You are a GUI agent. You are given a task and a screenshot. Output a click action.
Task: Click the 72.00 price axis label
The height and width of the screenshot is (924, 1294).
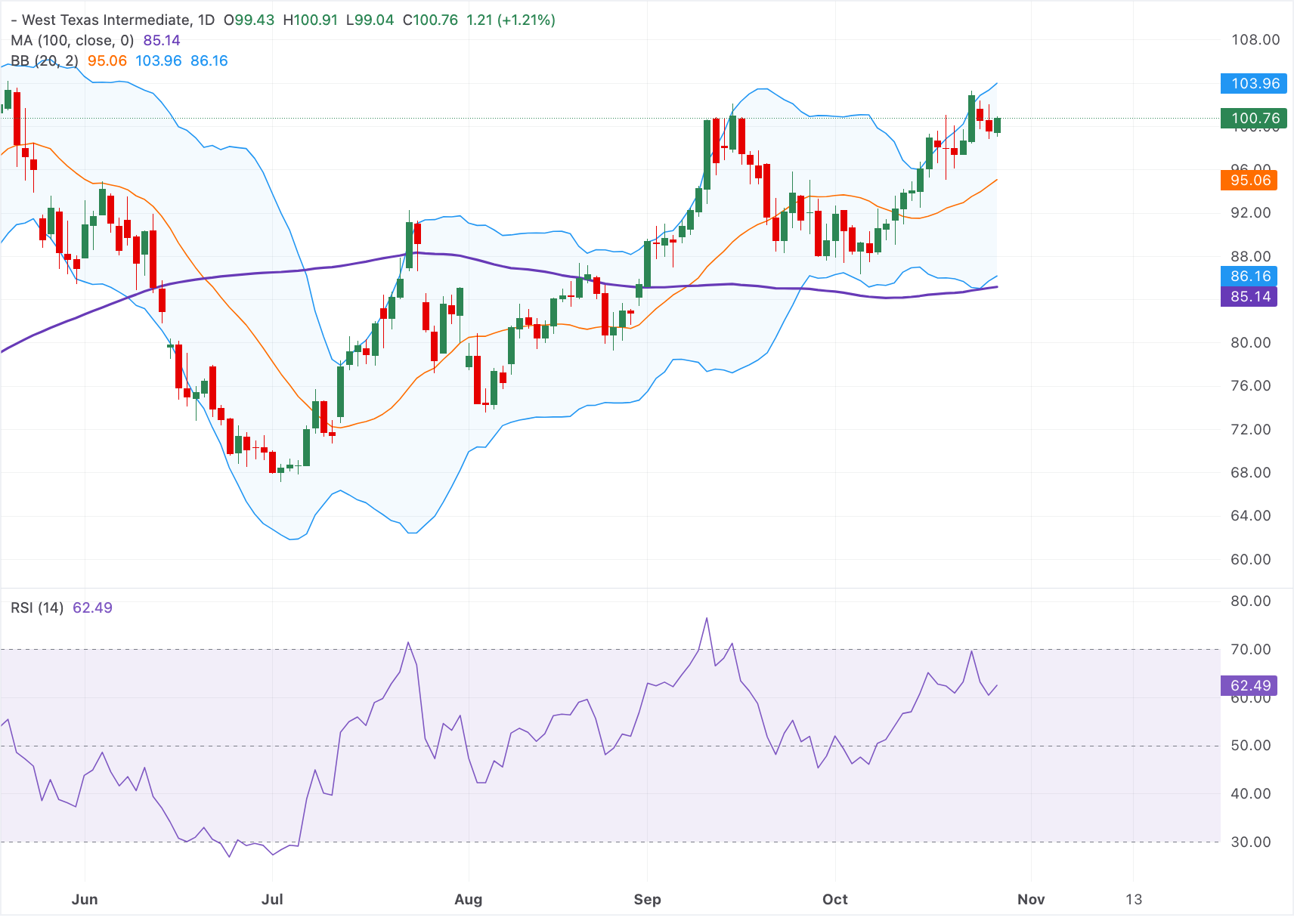coord(1251,430)
